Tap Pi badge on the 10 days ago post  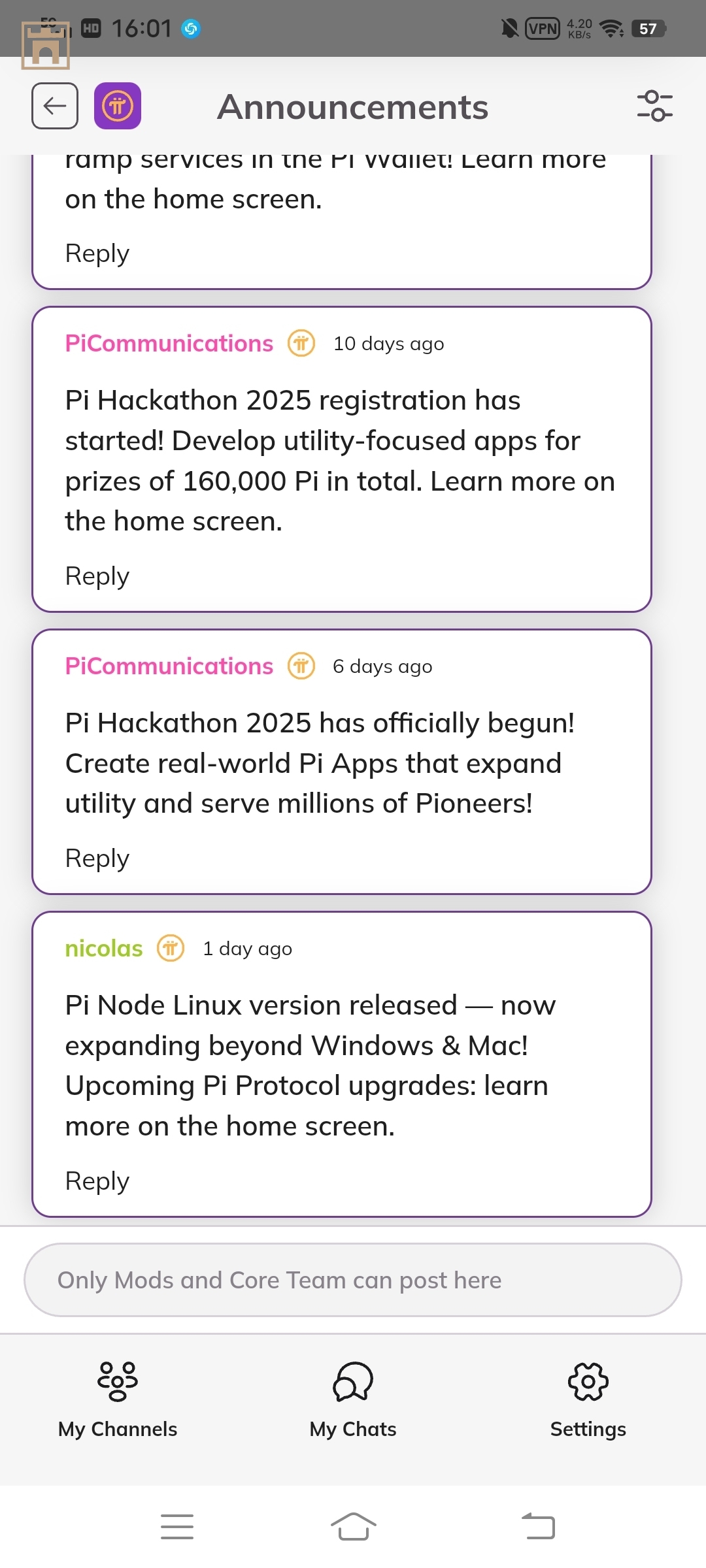click(301, 343)
